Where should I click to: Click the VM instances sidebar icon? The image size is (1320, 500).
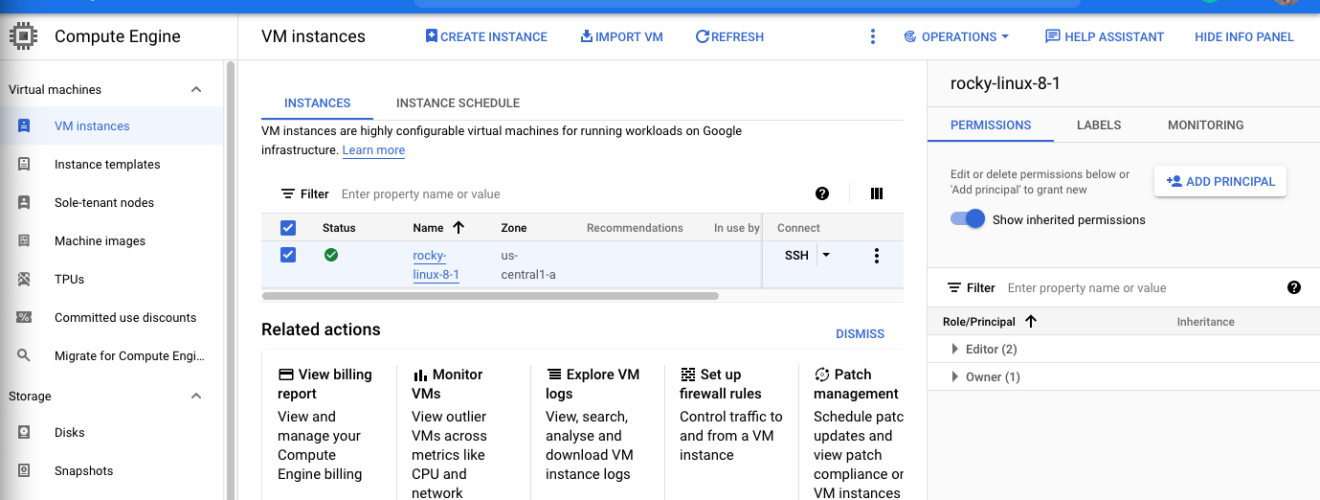24,126
